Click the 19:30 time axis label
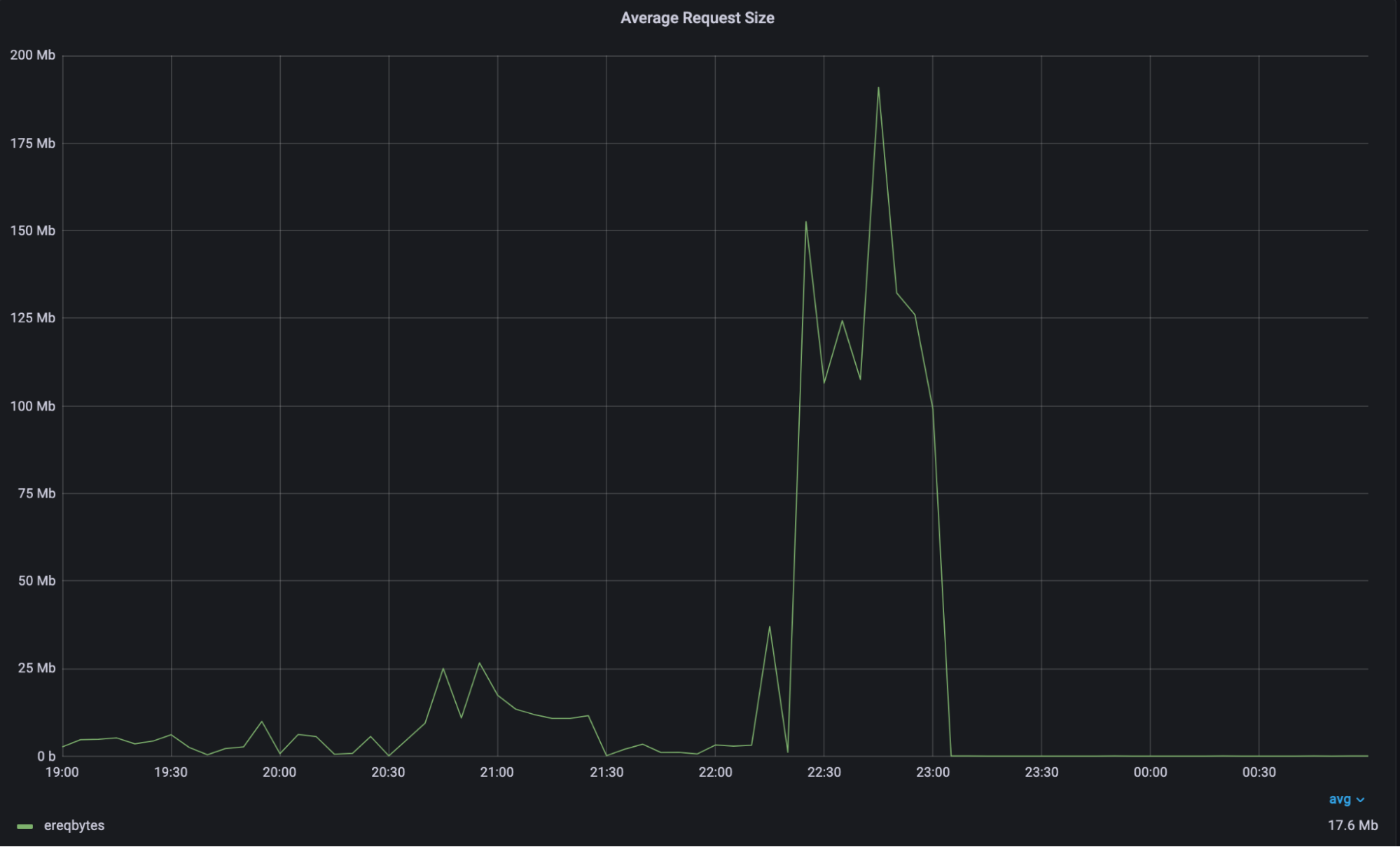Viewport: 1400px width, 847px height. 171,773
